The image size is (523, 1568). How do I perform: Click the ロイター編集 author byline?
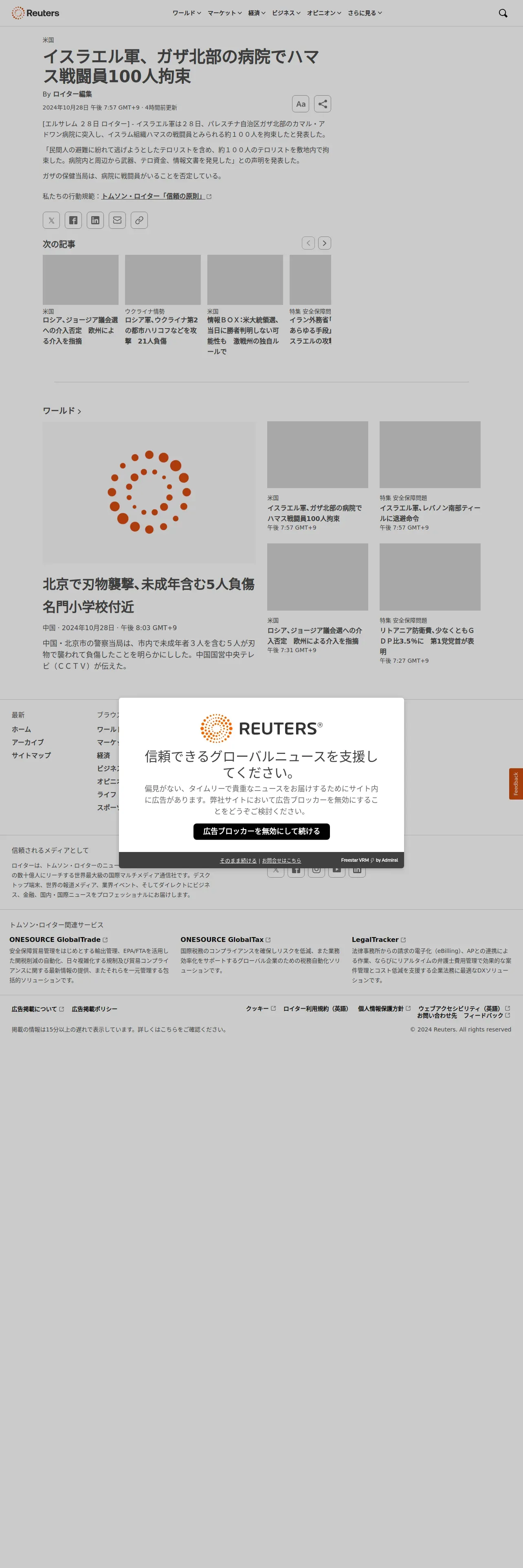point(73,94)
